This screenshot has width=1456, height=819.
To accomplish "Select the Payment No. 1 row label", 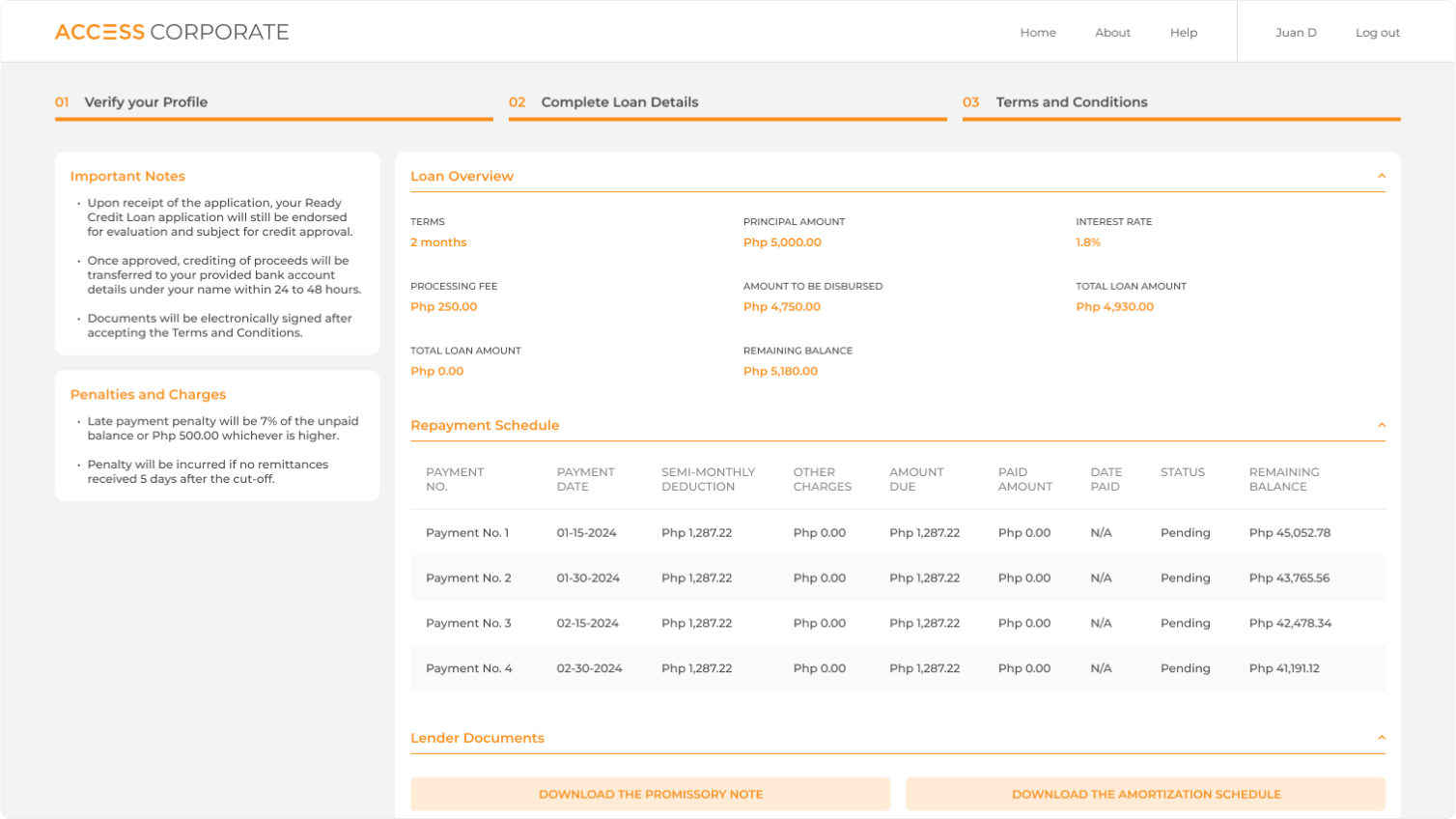I will tap(467, 533).
